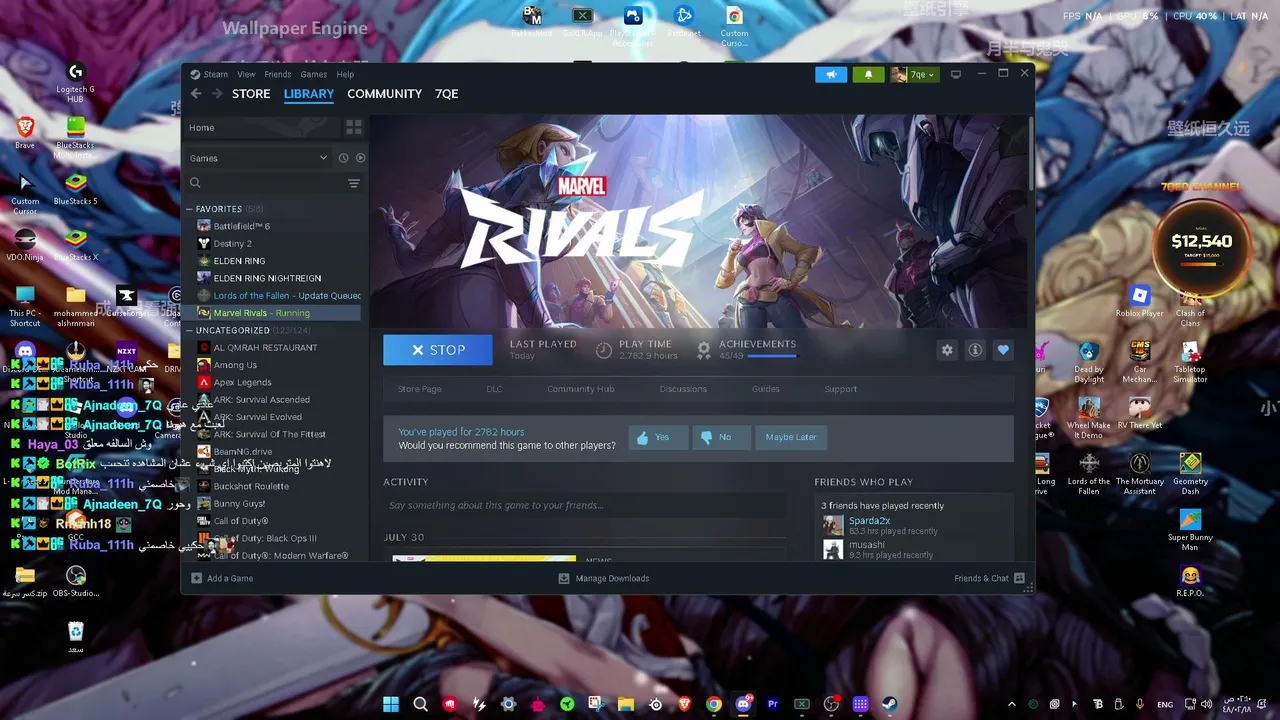This screenshot has width=1280, height=720.
Task: Switch to STORE tab
Action: pyautogui.click(x=251, y=94)
